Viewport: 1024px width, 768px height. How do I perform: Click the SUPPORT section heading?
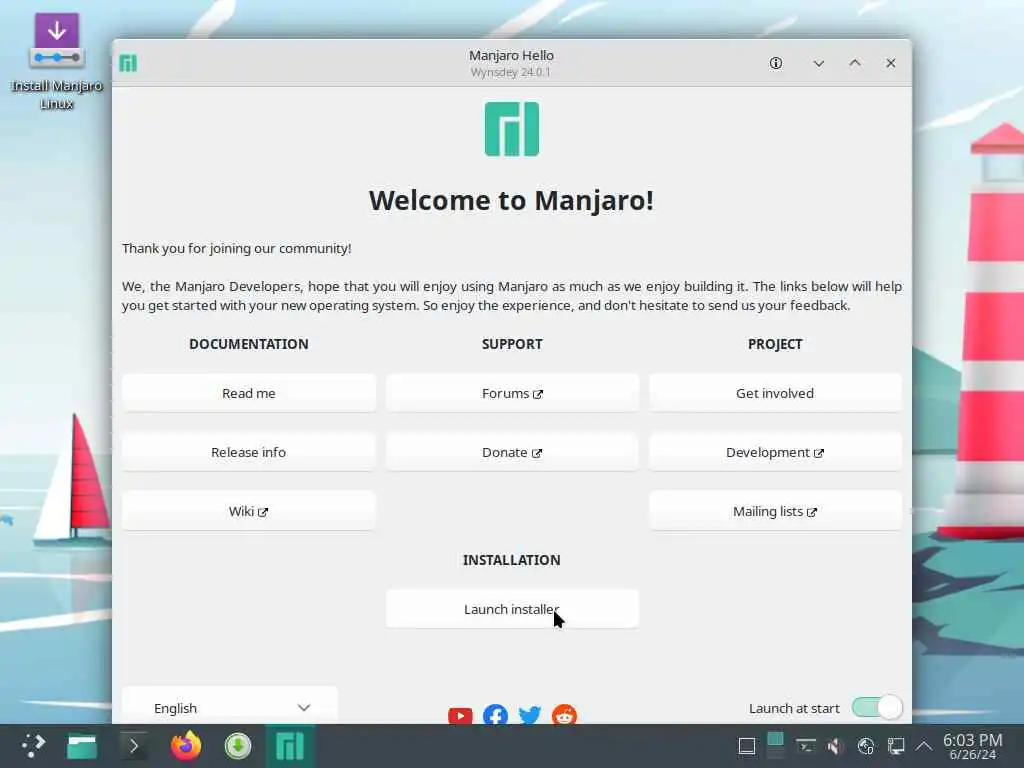pos(512,344)
